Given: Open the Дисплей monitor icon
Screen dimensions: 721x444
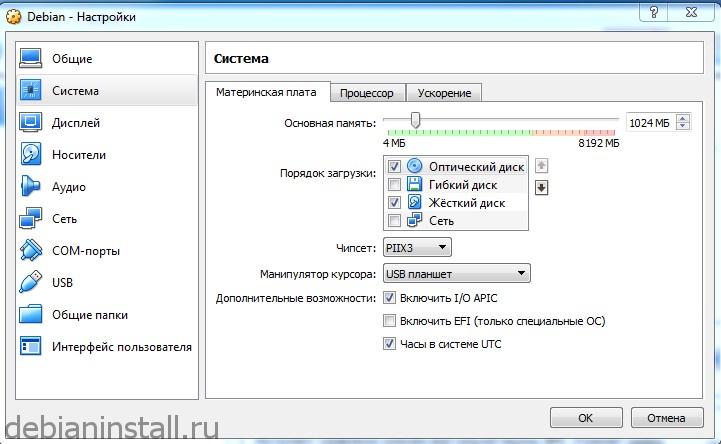Looking at the screenshot, I should (x=31, y=122).
